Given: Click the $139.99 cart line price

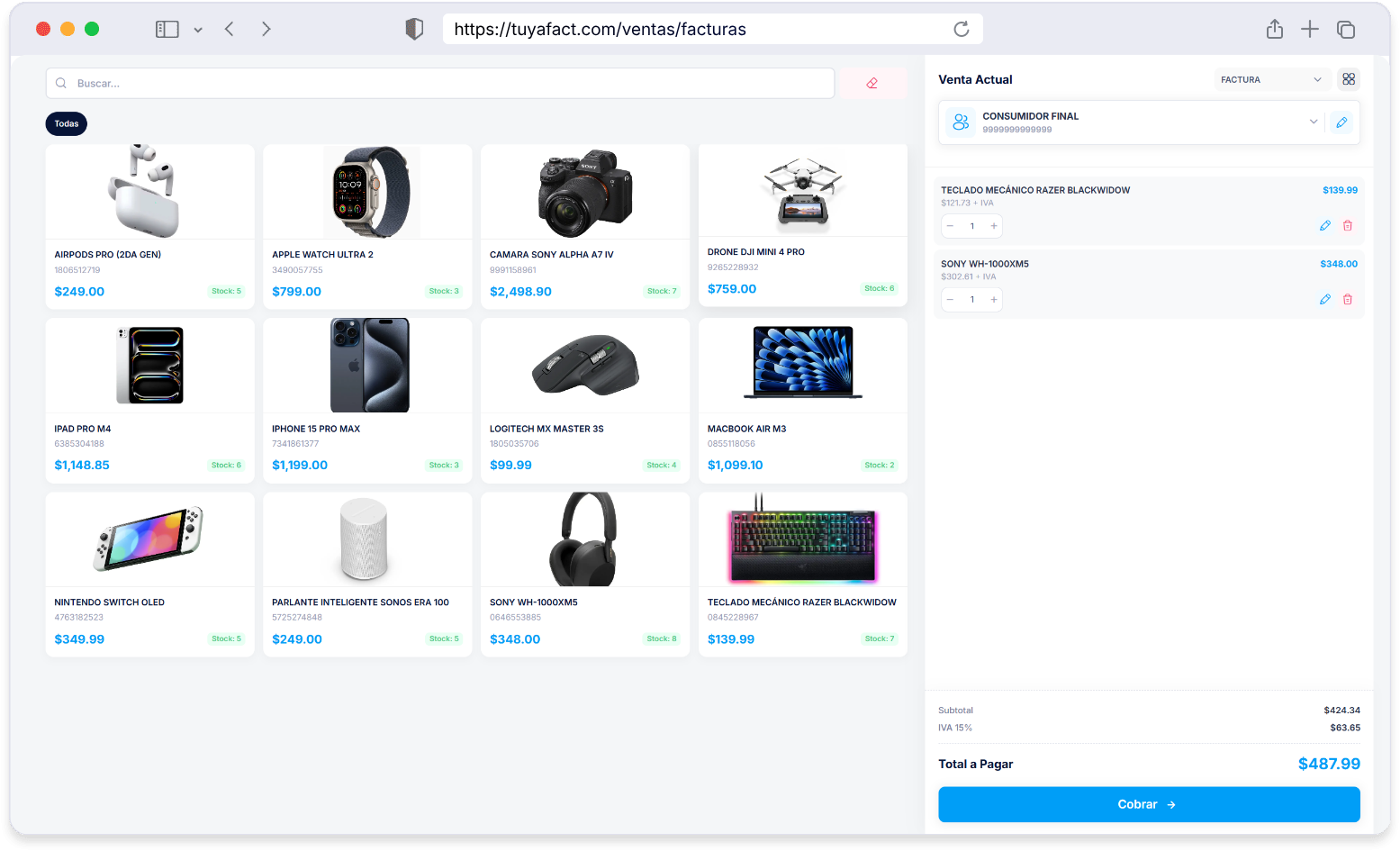Looking at the screenshot, I should [1340, 190].
